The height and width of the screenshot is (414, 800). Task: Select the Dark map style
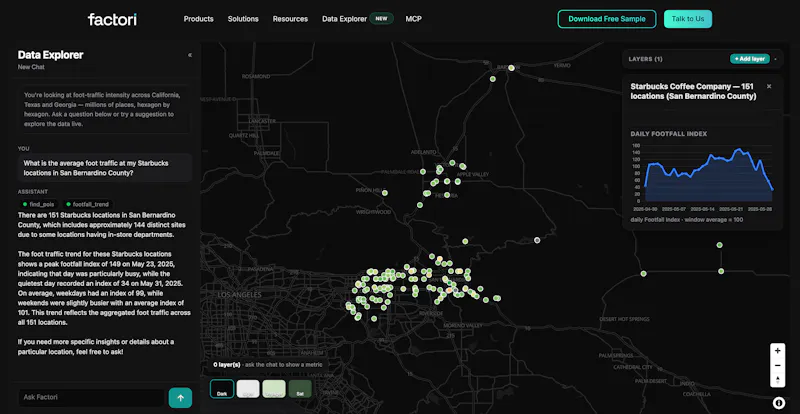pos(222,389)
